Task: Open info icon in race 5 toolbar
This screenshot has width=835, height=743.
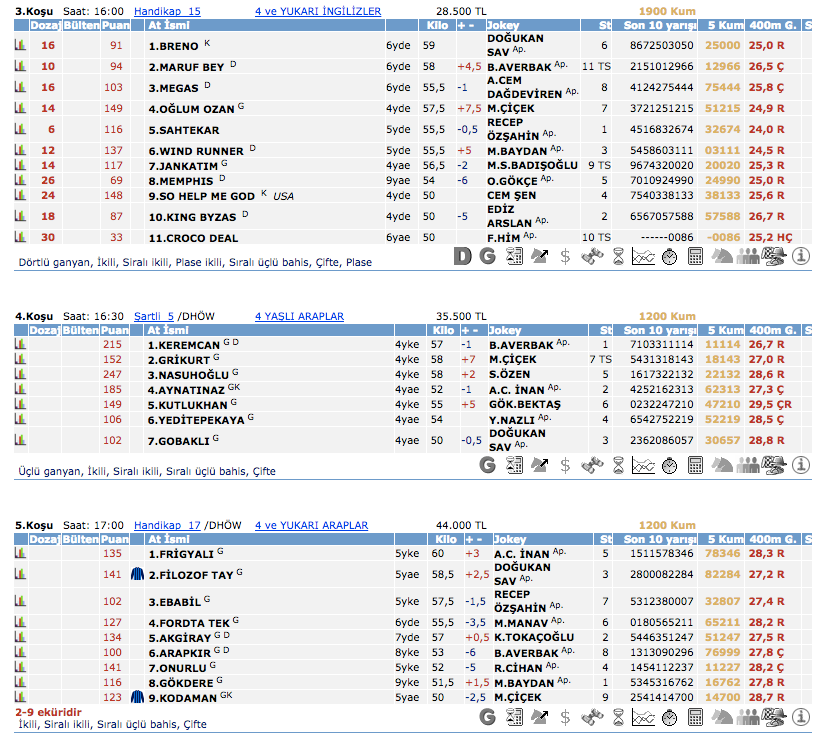Action: tap(801, 717)
